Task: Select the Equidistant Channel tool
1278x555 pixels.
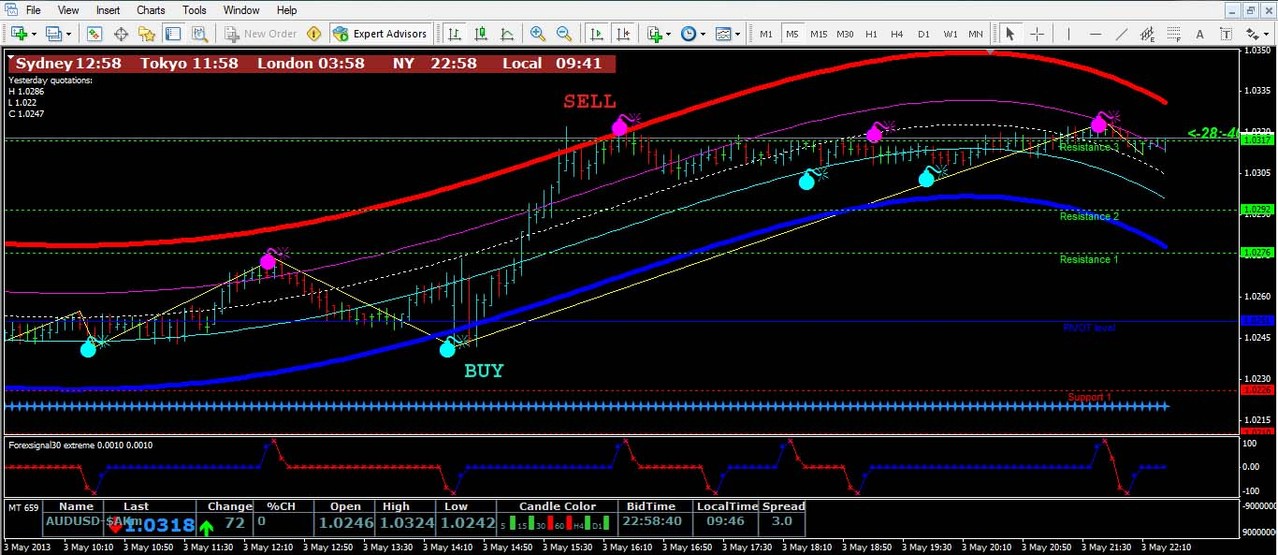Action: point(1148,33)
